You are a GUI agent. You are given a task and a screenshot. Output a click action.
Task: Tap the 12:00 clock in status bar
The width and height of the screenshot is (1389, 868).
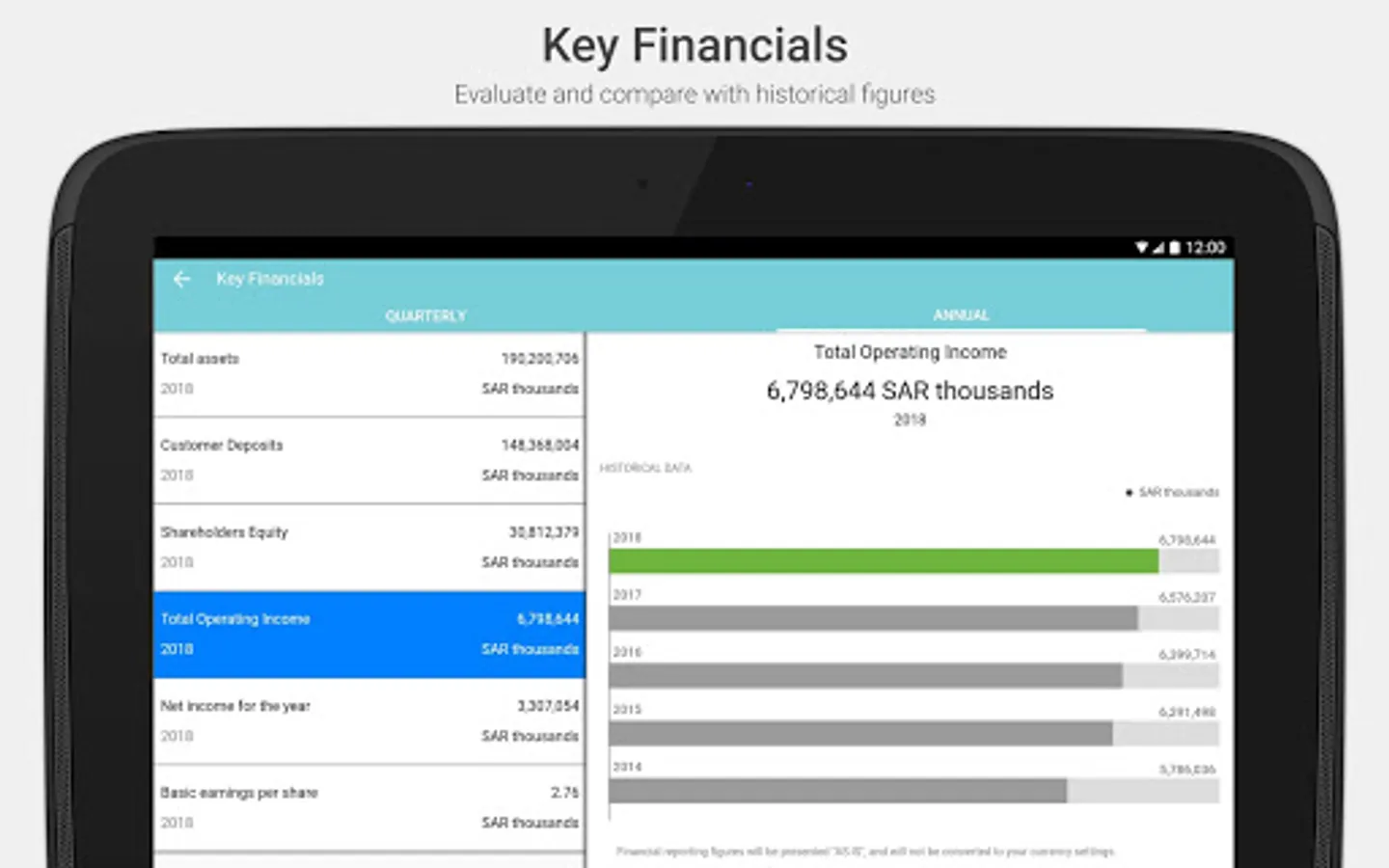click(1206, 248)
